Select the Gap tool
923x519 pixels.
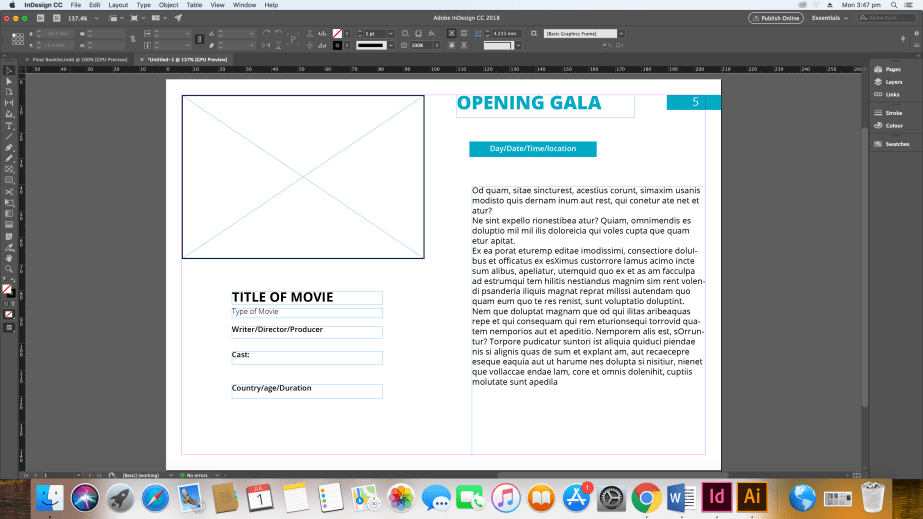point(9,103)
